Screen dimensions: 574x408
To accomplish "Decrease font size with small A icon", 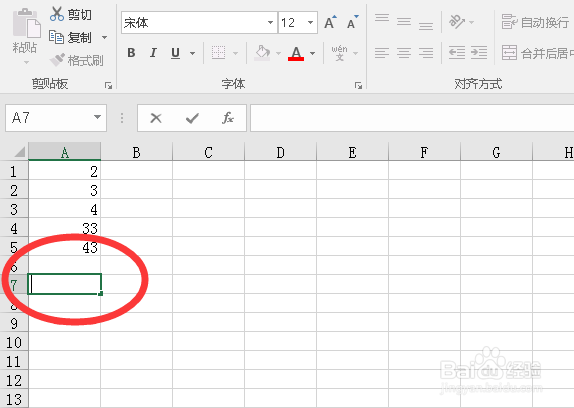I will pyautogui.click(x=353, y=23).
